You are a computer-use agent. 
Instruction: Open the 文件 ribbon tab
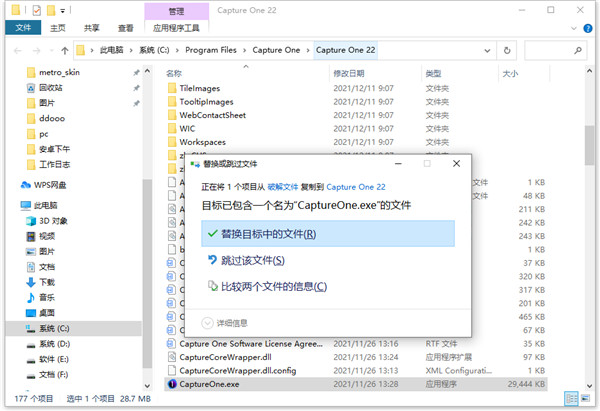23,28
